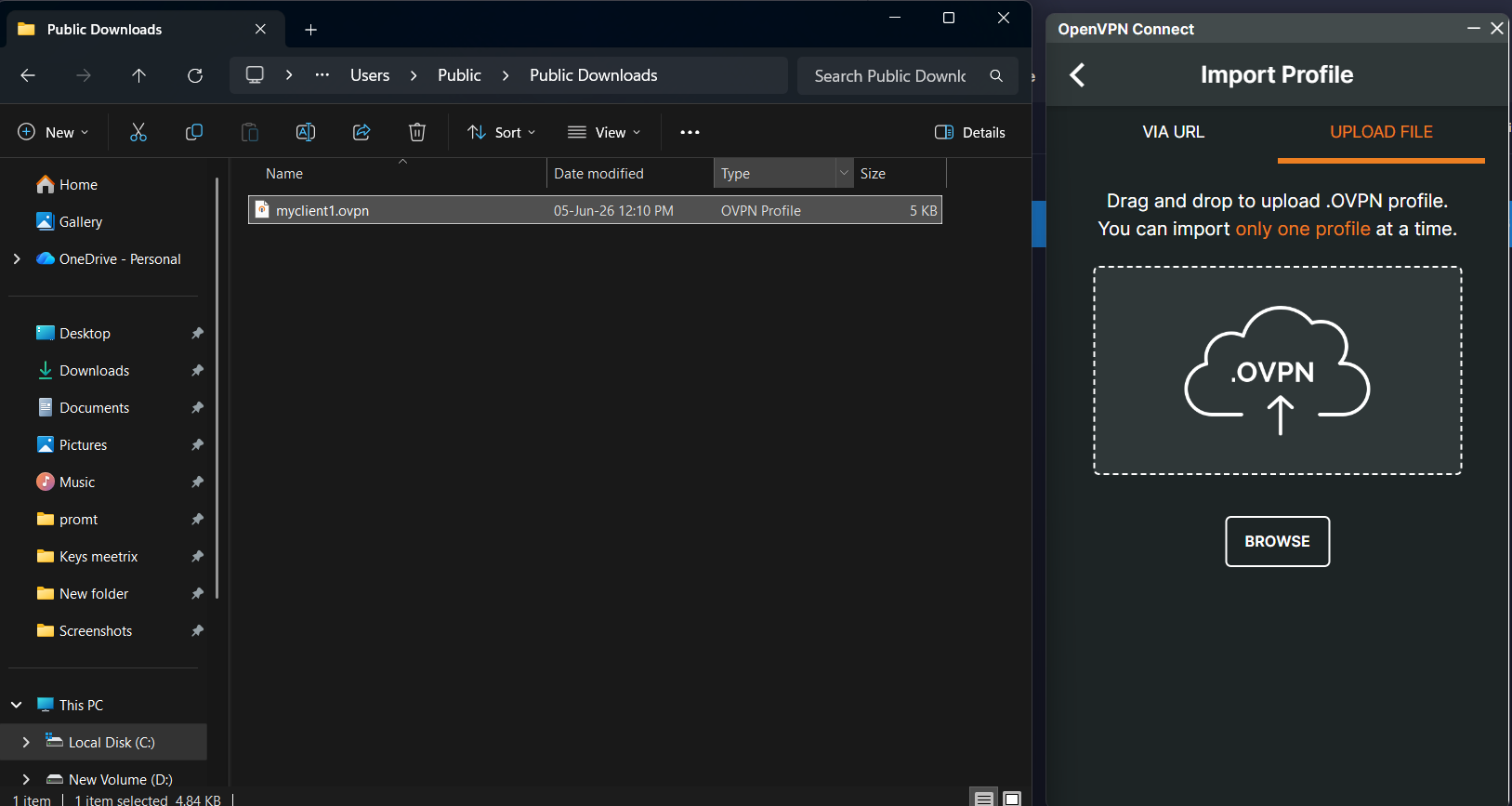Click the Delete trash icon
The height and width of the screenshot is (806, 1512).
point(417,132)
